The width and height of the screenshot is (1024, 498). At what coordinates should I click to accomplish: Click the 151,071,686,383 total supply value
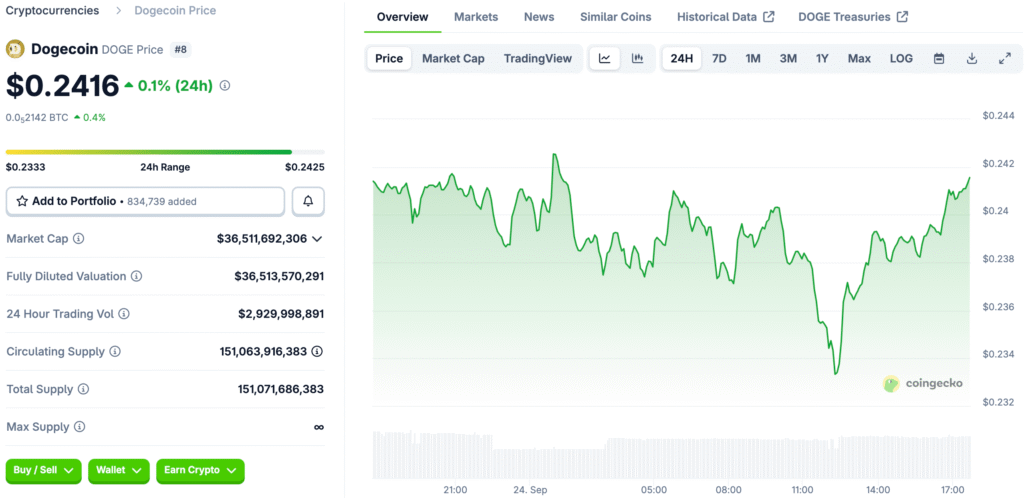(281, 389)
